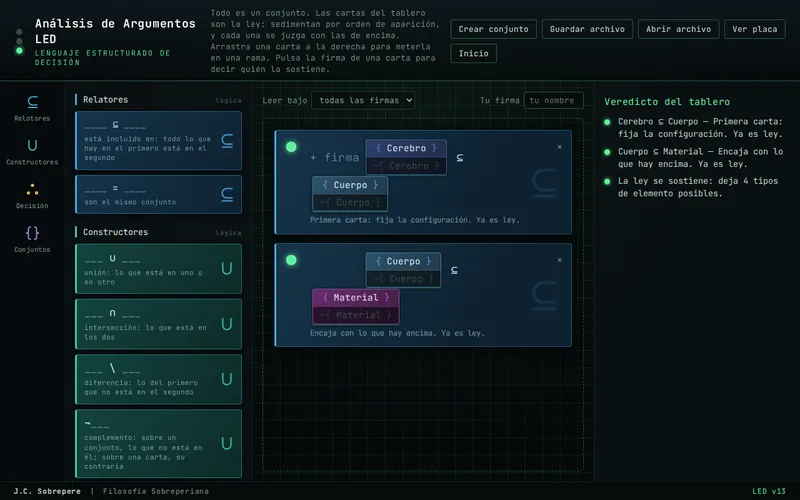800x500 pixels.
Task: Pick the 'son el mismo conjunto' card
Action: pyautogui.click(x=158, y=194)
